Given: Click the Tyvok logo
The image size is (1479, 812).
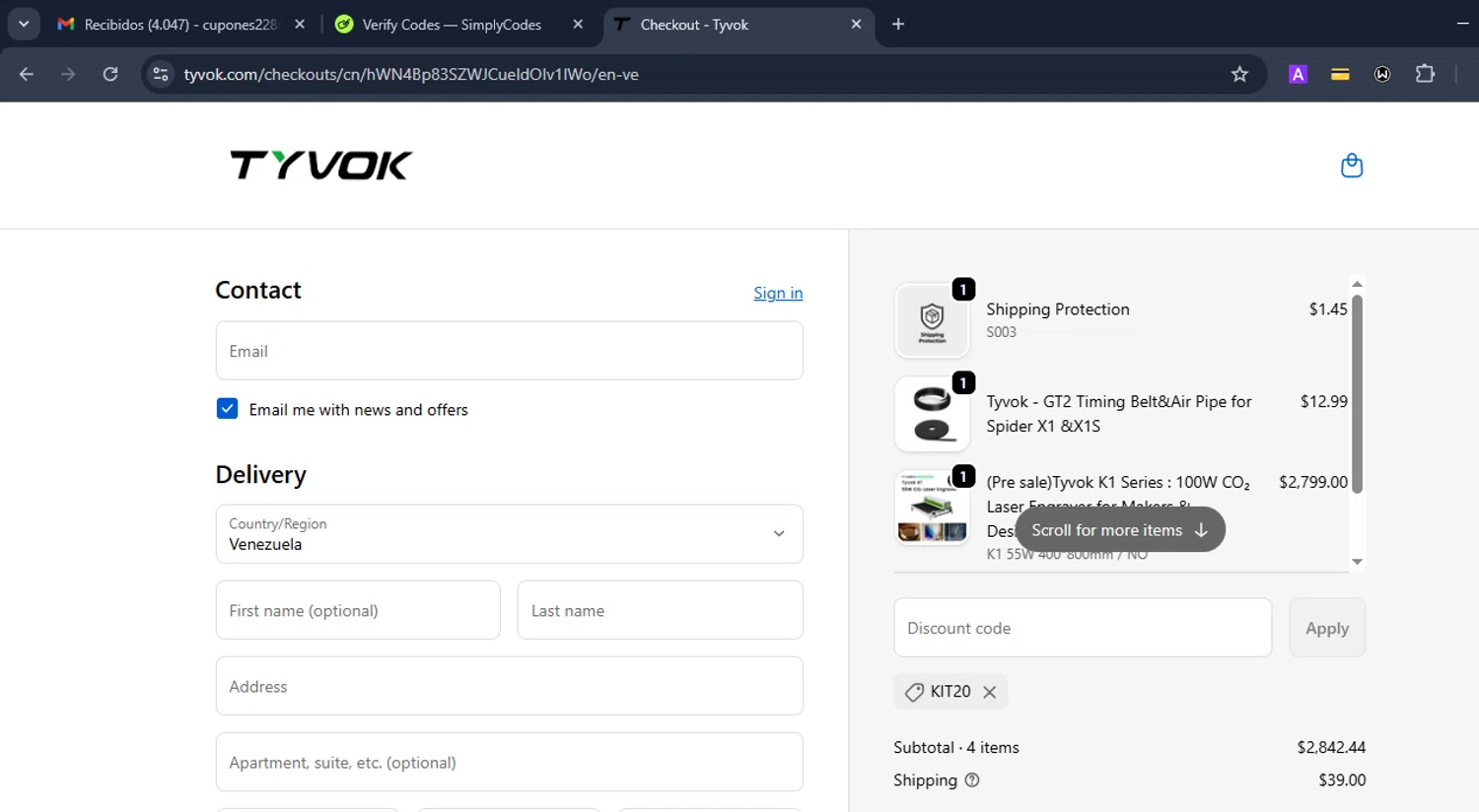Looking at the screenshot, I should click(x=321, y=166).
